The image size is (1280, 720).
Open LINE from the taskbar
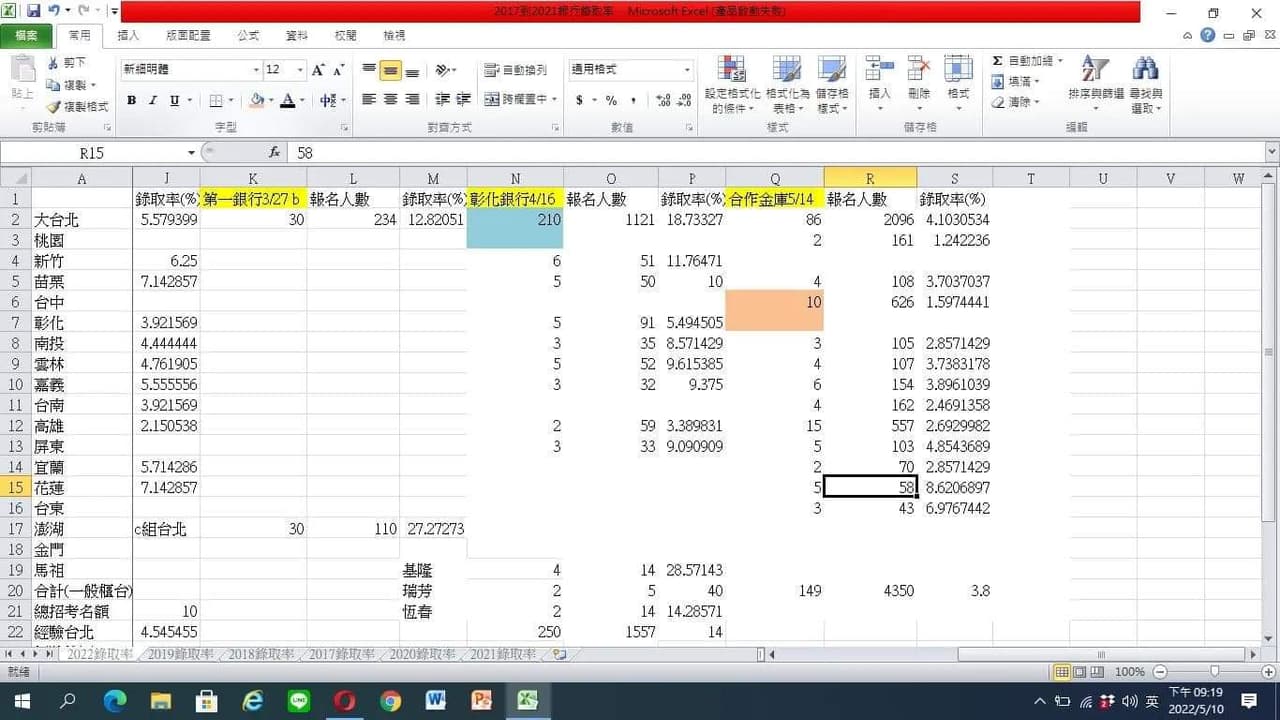(298, 701)
